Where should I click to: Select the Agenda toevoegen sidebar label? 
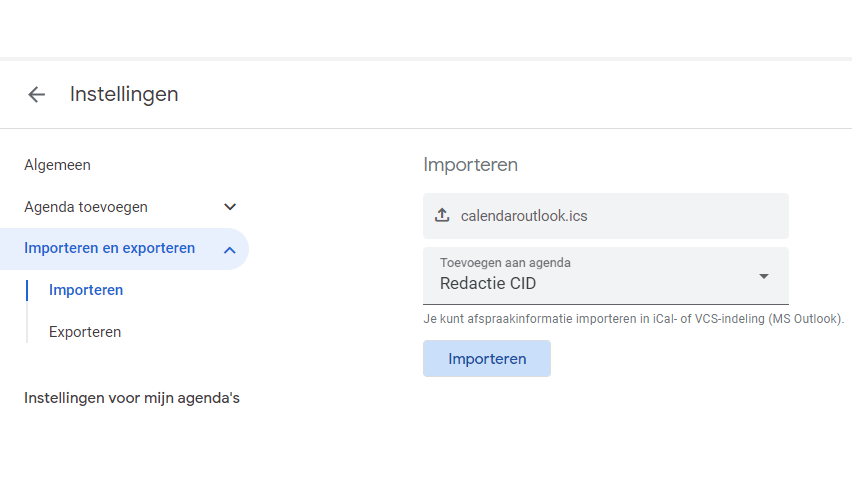tap(86, 207)
